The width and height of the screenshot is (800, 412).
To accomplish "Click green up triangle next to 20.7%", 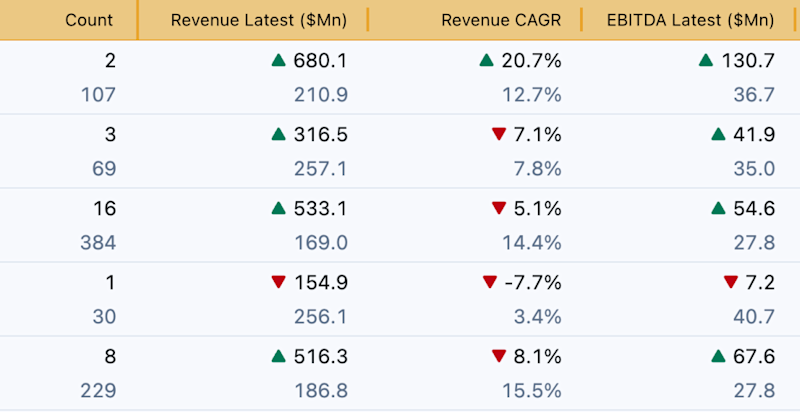I will click(x=487, y=61).
